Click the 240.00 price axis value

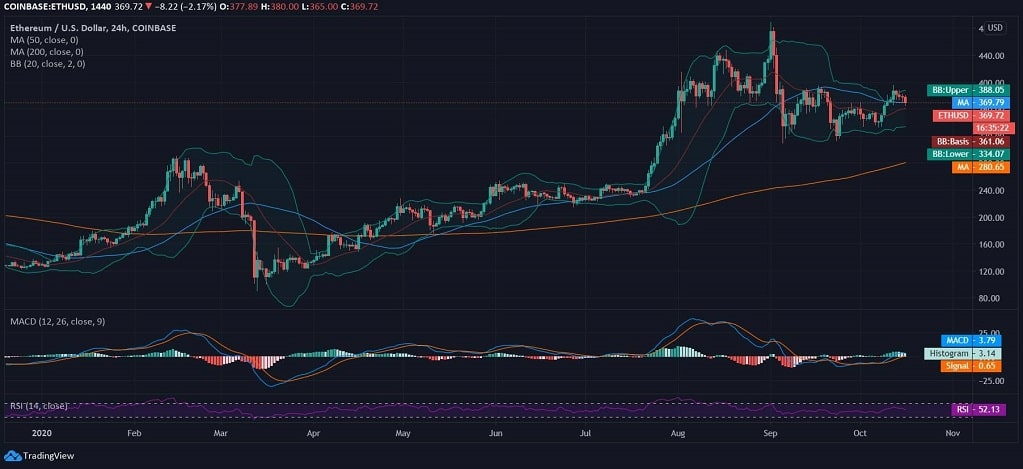(x=990, y=190)
